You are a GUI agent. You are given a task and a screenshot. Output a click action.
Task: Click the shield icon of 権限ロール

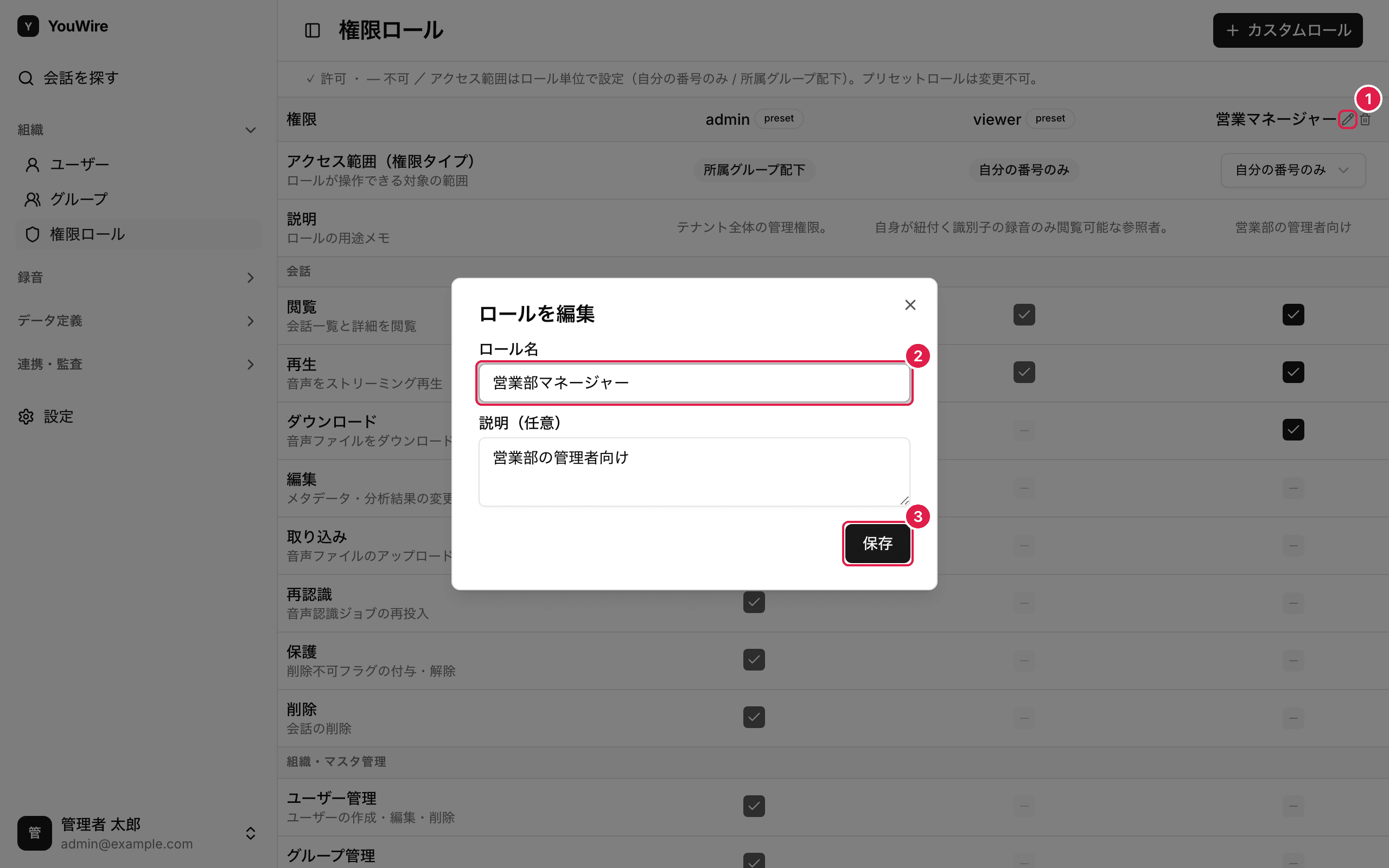33,234
